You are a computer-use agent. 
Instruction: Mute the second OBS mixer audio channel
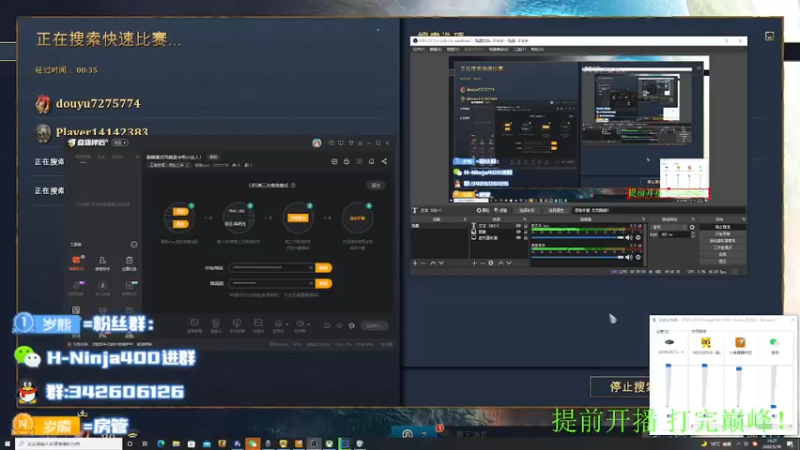pyautogui.click(x=629, y=257)
